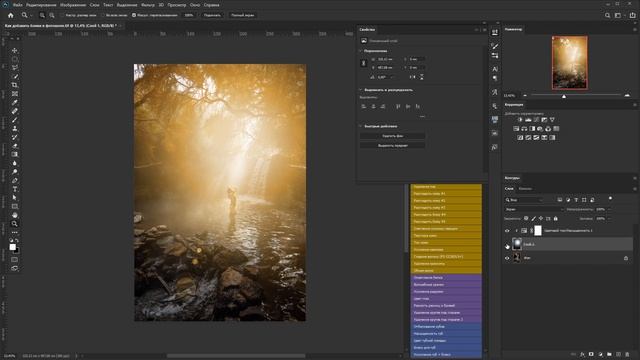Collapse the Quick Actions section

(x=361, y=126)
